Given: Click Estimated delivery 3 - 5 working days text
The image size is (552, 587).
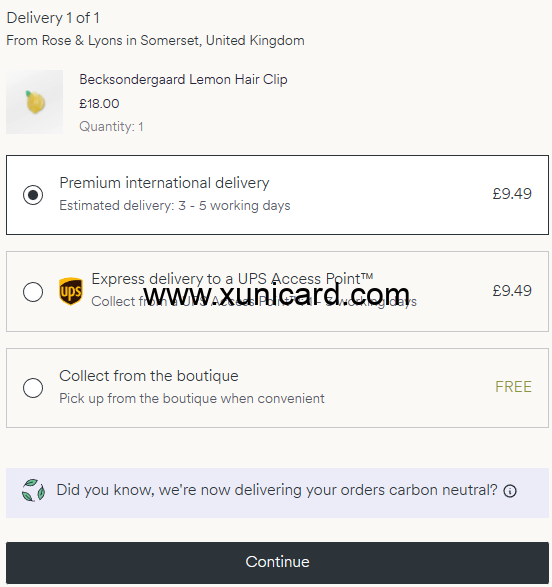Looking at the screenshot, I should click(175, 206).
